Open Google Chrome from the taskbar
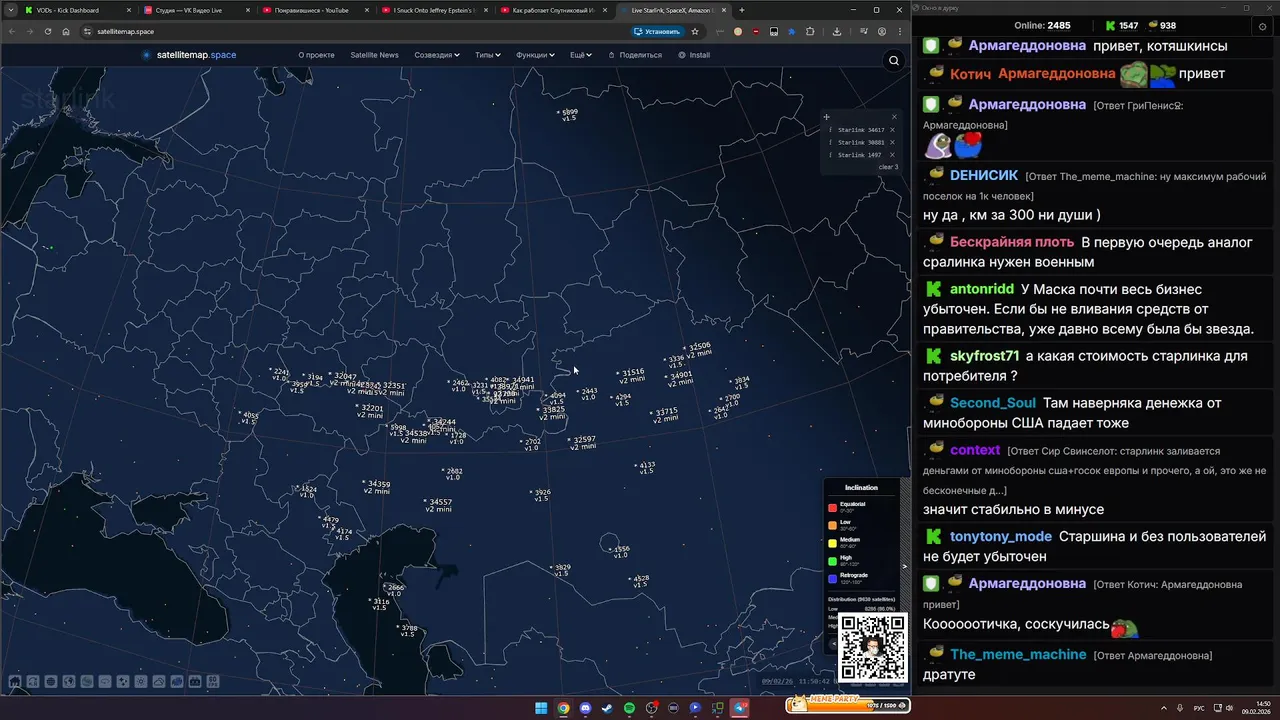The height and width of the screenshot is (720, 1280). pos(563,708)
